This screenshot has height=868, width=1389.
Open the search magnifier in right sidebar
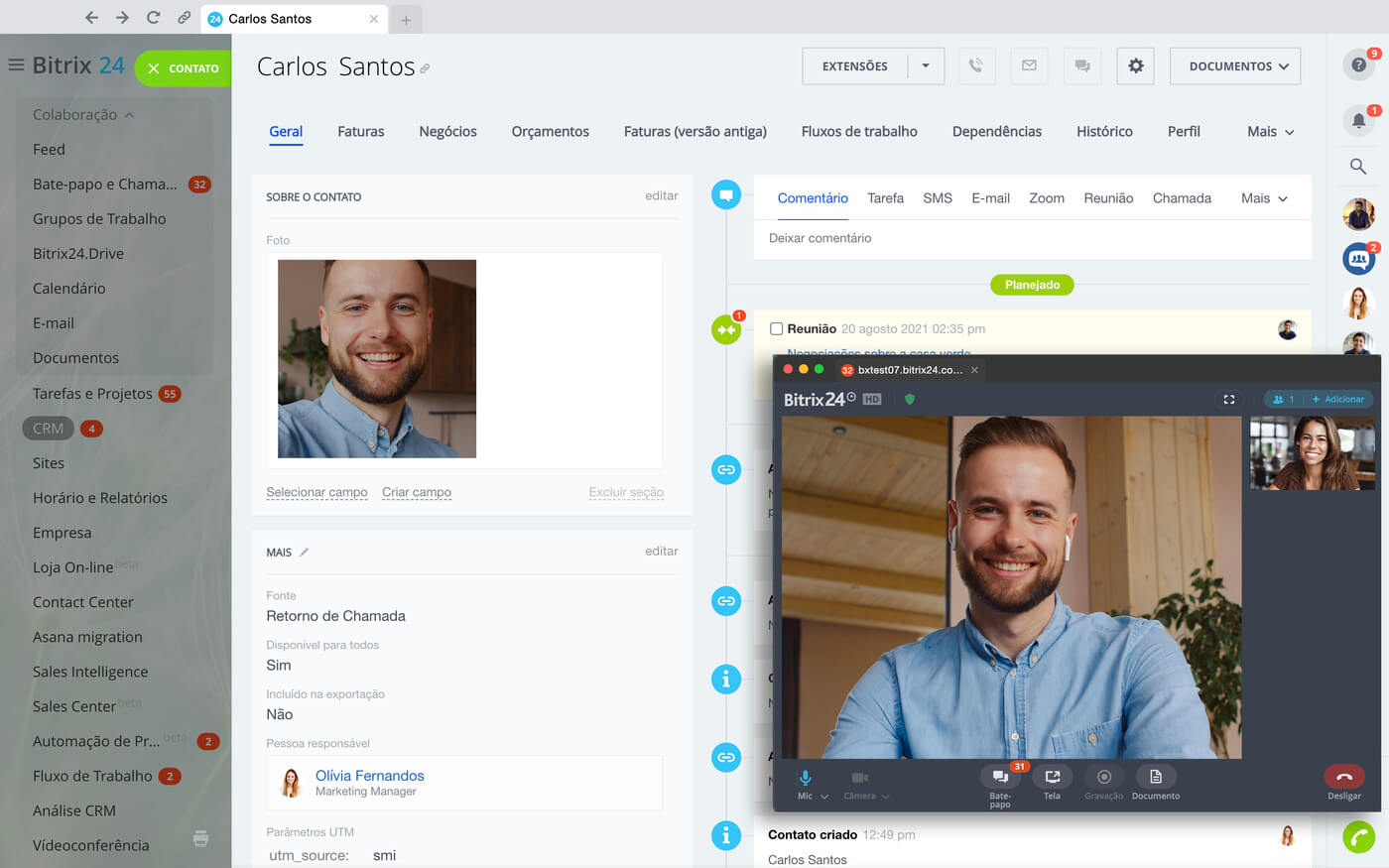(x=1358, y=167)
